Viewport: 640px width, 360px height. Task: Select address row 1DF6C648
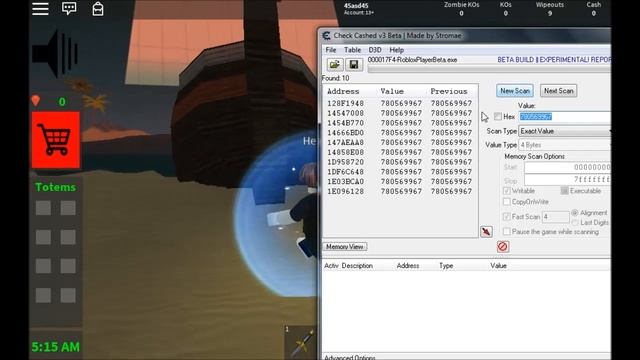pos(400,172)
